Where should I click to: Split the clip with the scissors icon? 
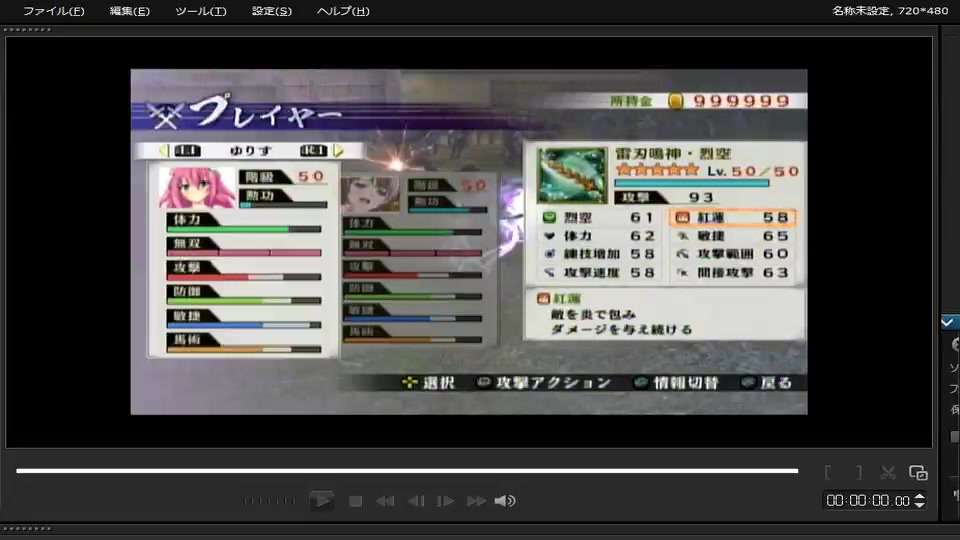(x=888, y=473)
